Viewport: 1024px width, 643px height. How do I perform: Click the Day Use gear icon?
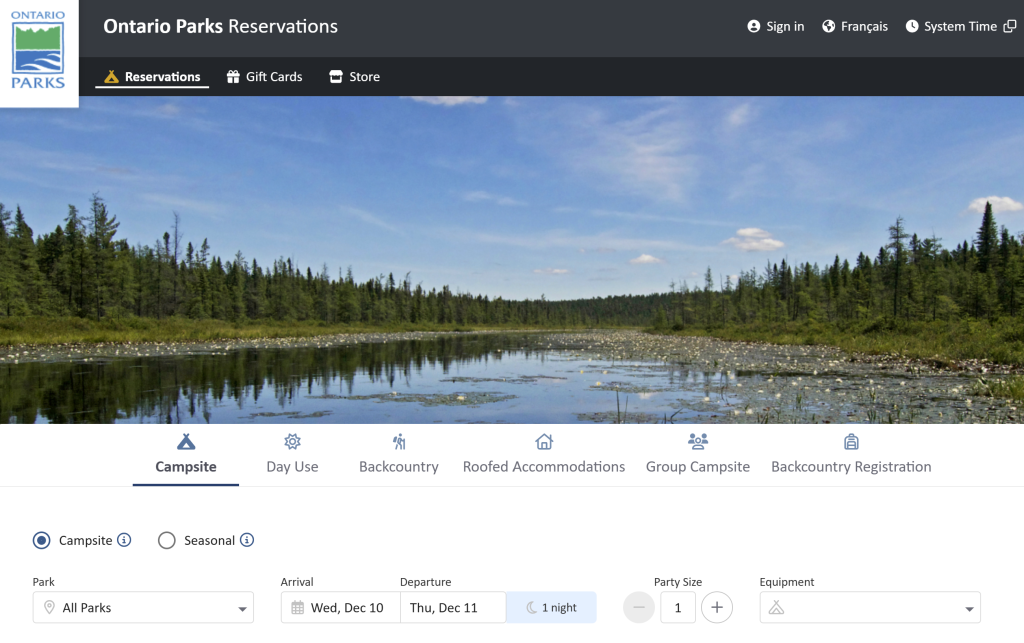(x=292, y=440)
